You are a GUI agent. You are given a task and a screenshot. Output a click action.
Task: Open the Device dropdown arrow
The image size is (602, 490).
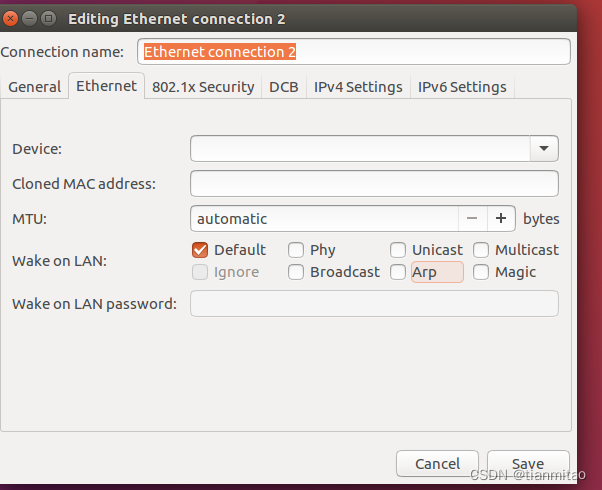coord(544,149)
